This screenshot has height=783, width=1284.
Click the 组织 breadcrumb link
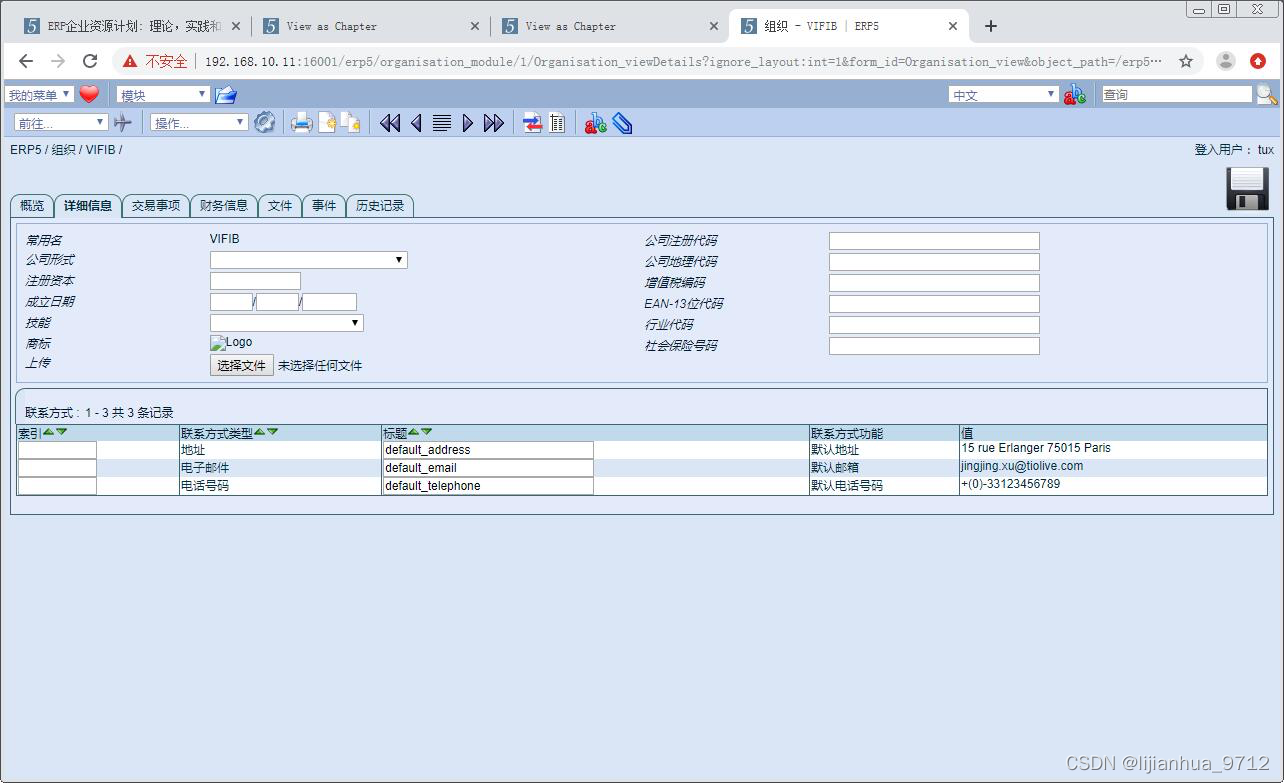66,149
